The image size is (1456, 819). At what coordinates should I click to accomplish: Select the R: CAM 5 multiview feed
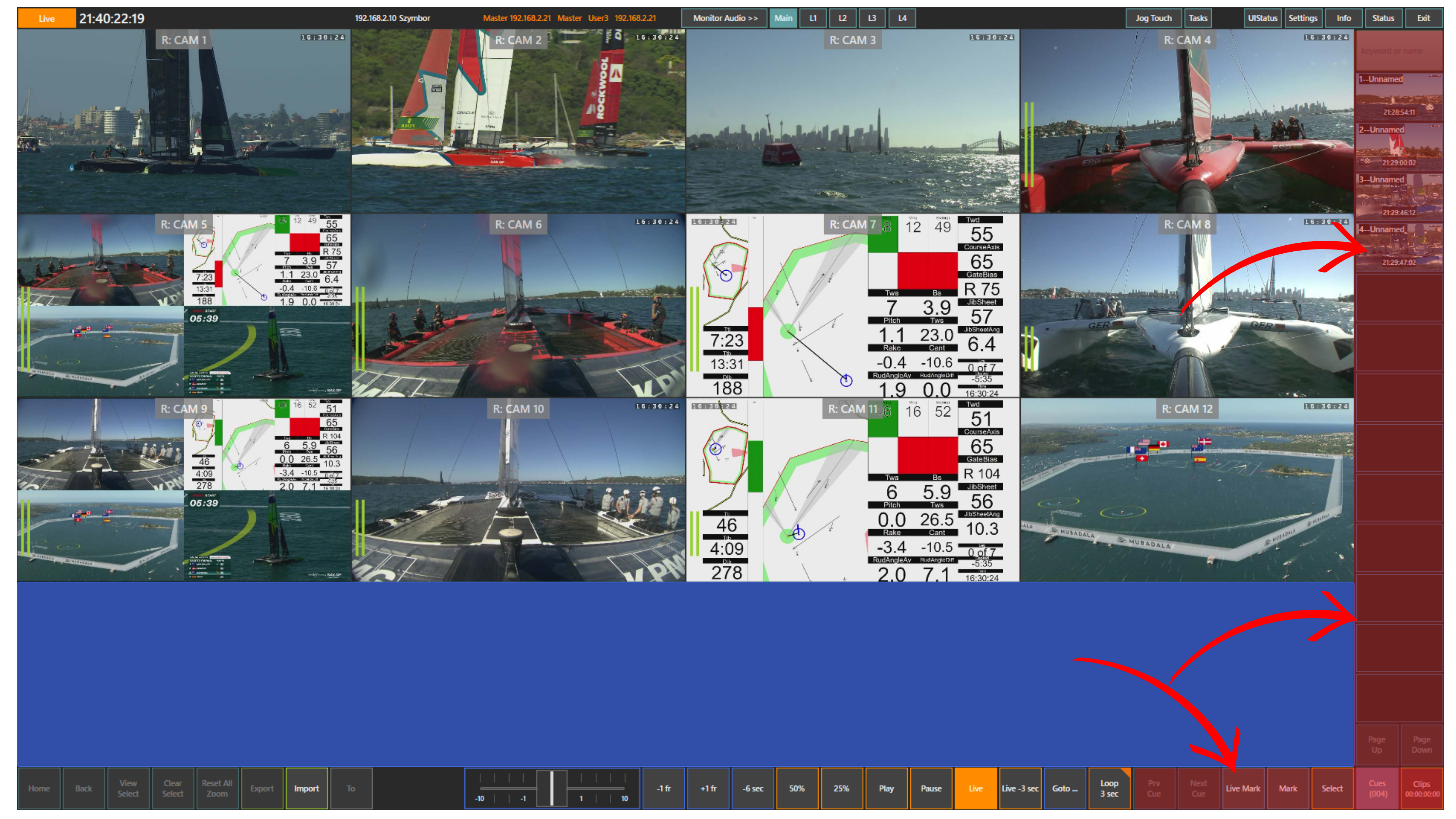point(184,305)
